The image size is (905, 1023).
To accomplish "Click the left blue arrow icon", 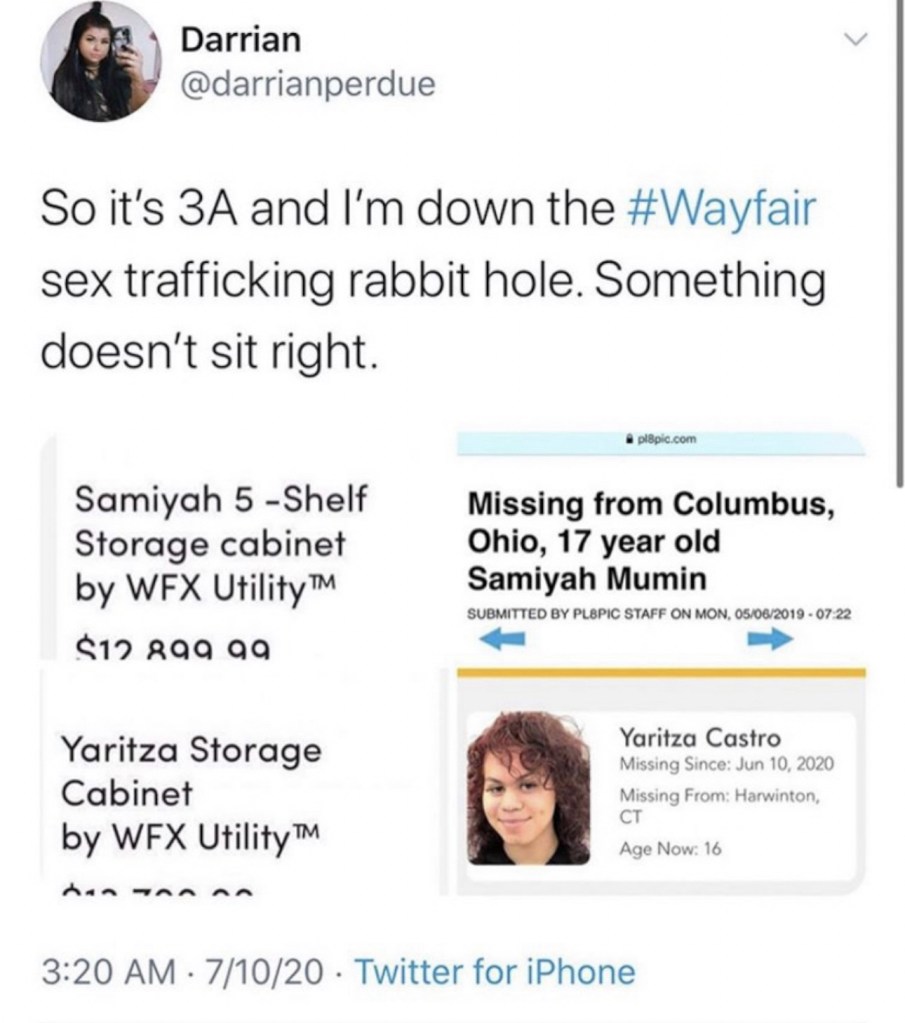I will tap(502, 637).
